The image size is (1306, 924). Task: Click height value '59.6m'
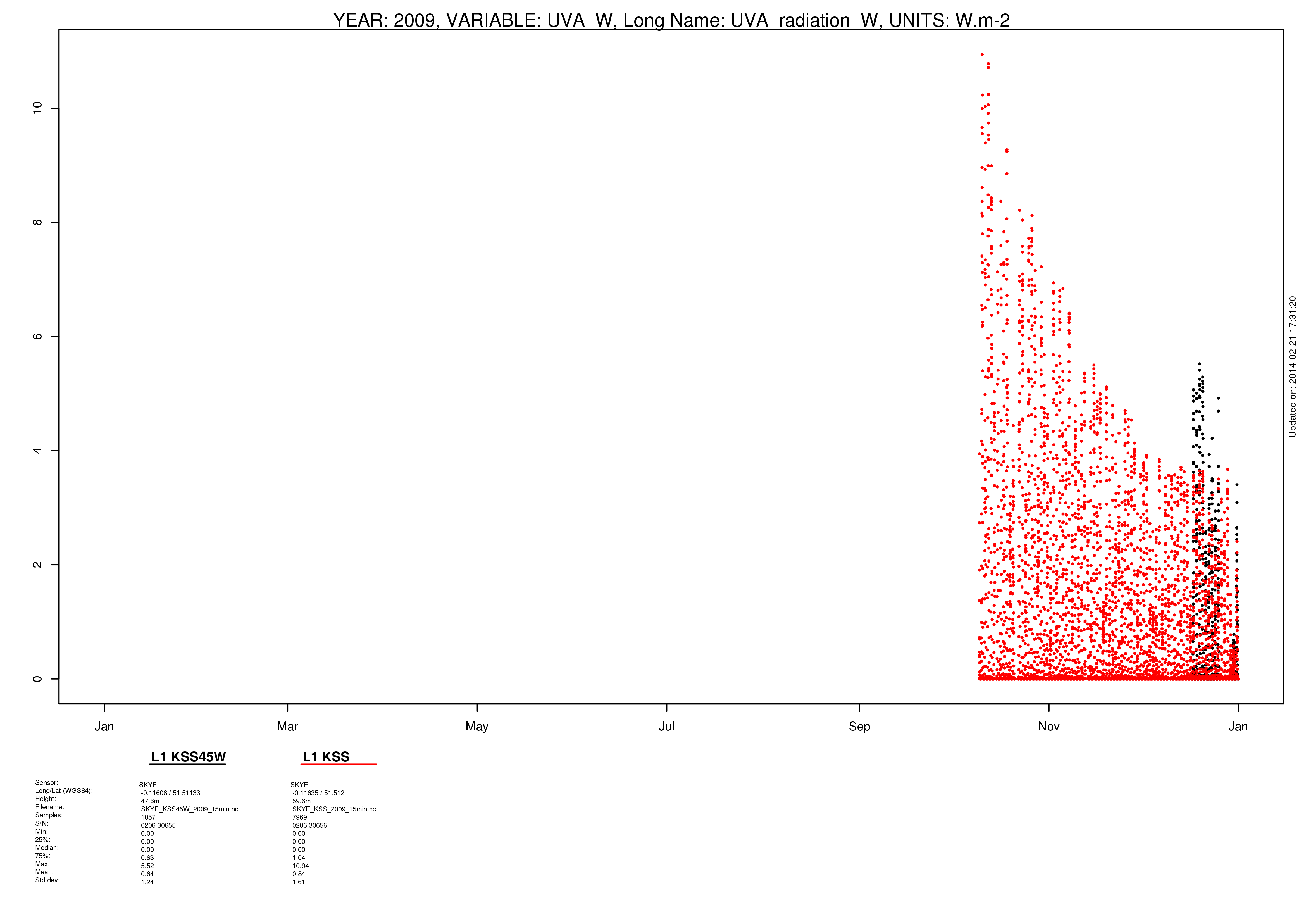(301, 801)
